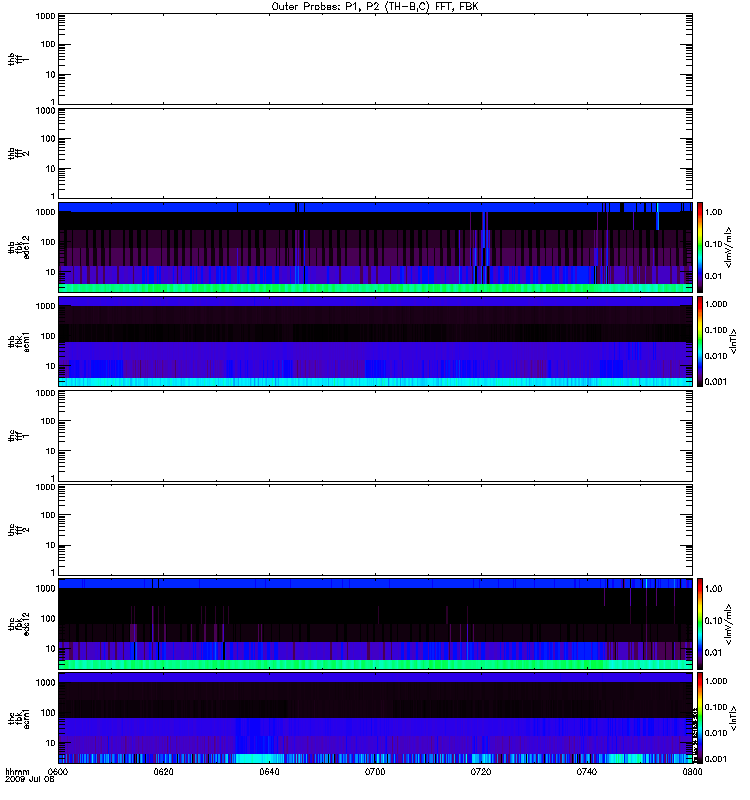This screenshot has width=750, height=800.
Task: Click the plot title "Outer Probes: P1, P2 (TH-B,C) FFT, FBK"
Action: click(375, 7)
